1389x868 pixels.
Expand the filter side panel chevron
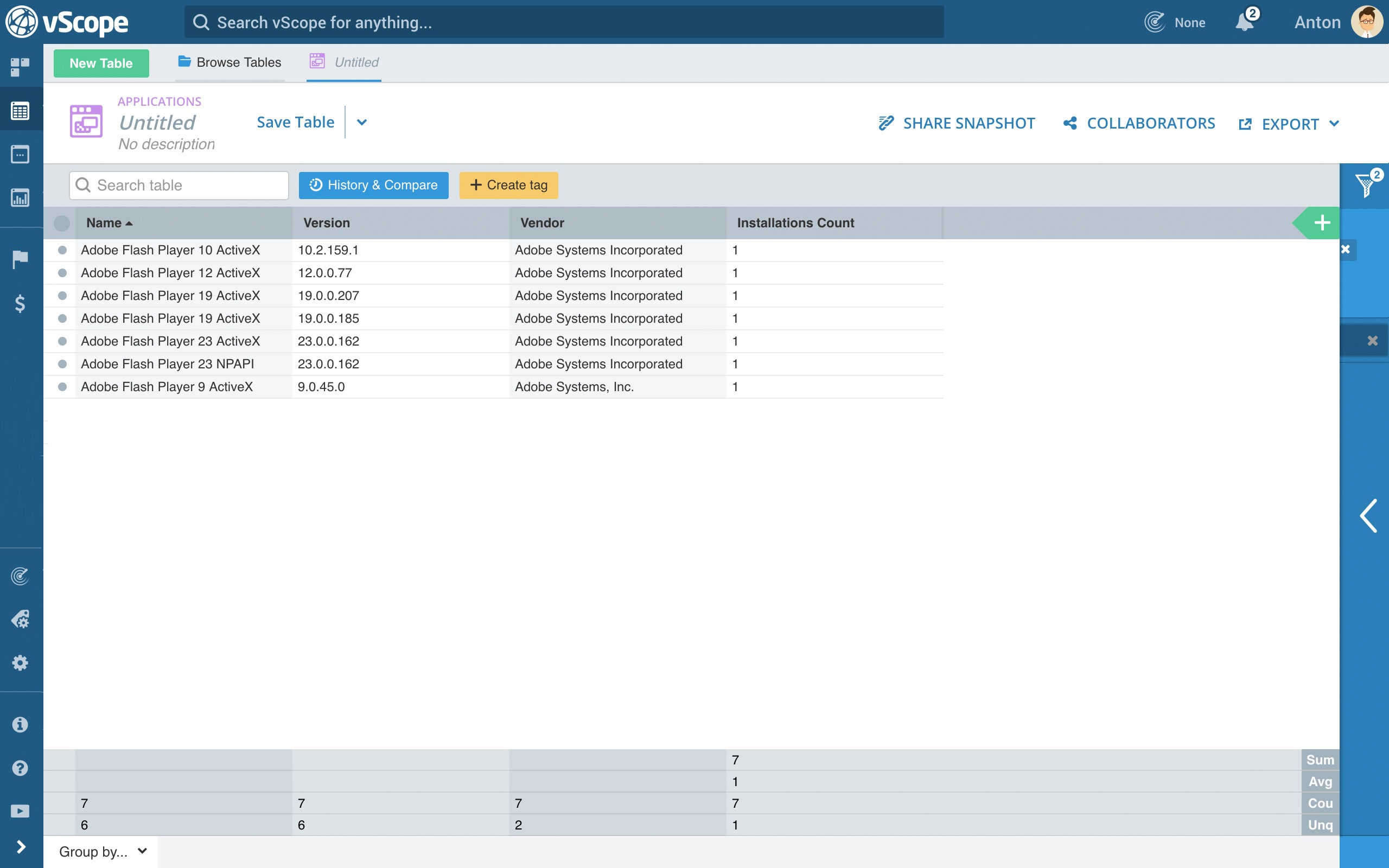coord(1369,515)
